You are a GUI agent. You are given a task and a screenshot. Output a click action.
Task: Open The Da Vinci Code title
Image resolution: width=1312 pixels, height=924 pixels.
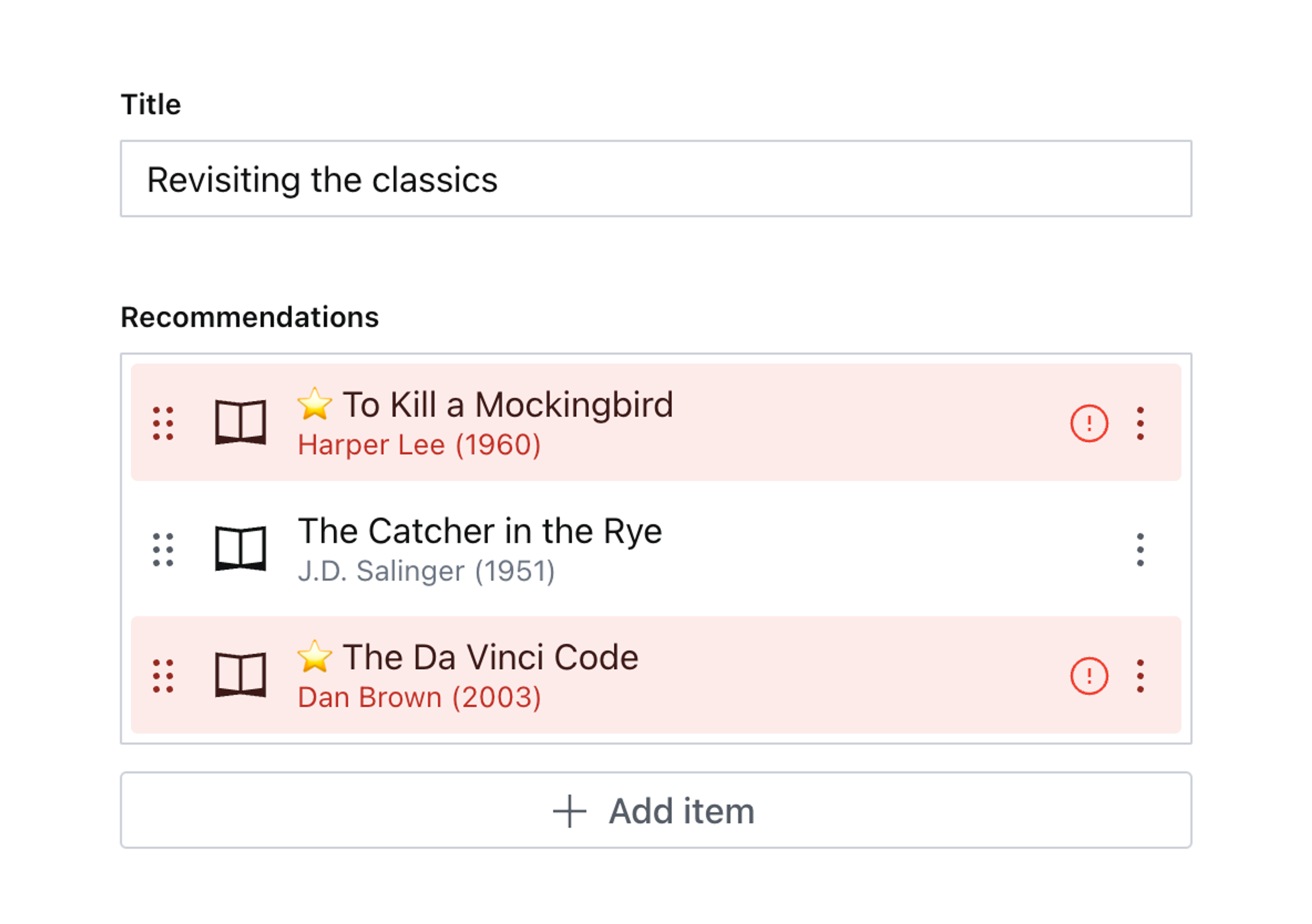[x=490, y=657]
